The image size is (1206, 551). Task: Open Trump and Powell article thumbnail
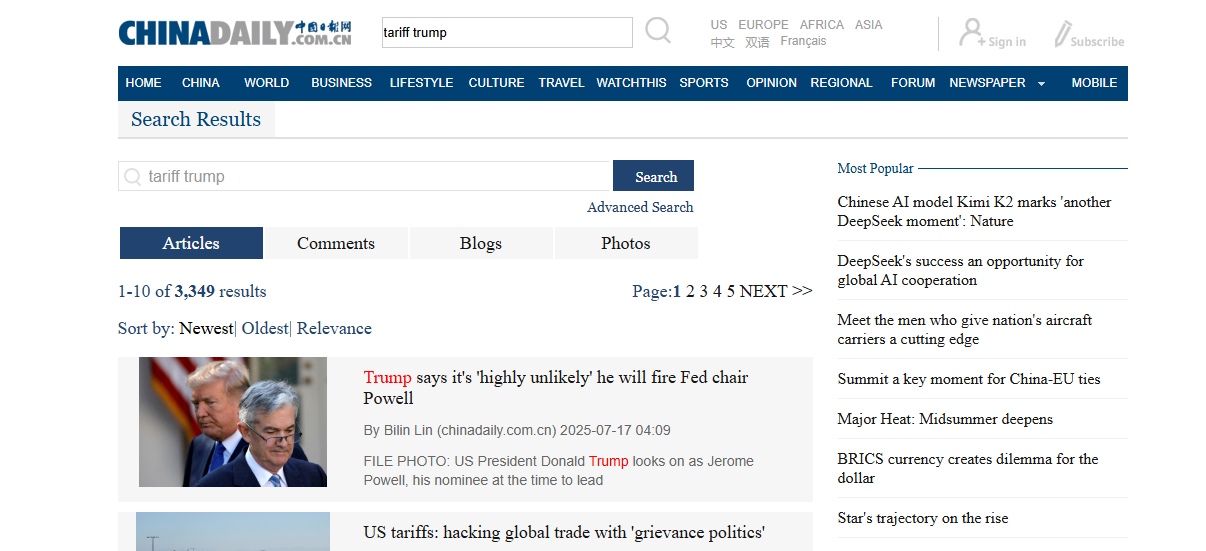(233, 422)
